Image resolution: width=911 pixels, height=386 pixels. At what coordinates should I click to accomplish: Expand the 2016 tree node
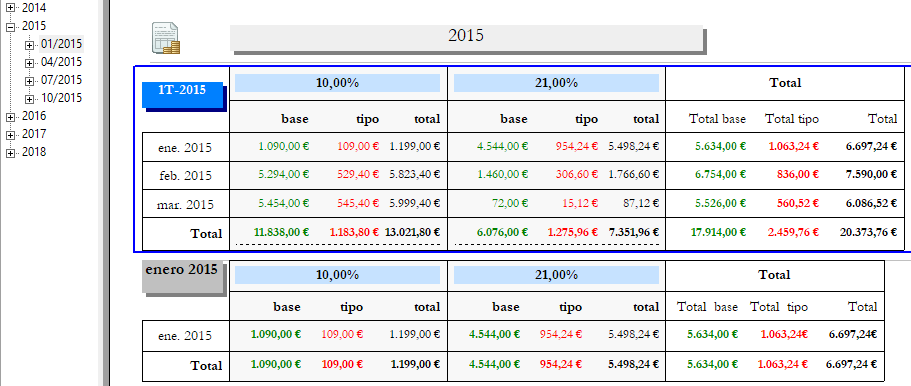pyautogui.click(x=10, y=117)
